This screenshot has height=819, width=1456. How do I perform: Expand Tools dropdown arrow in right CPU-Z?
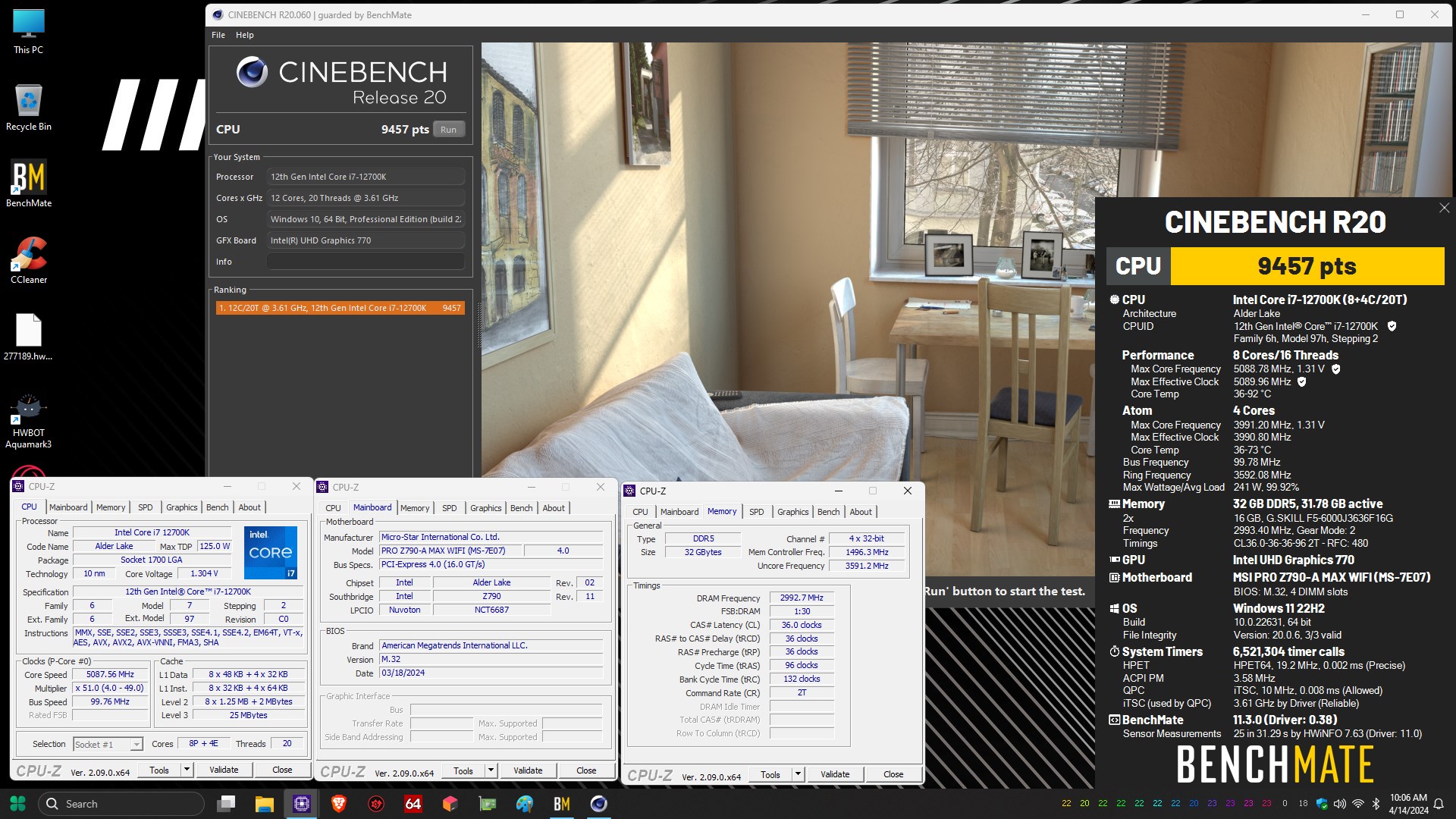click(x=798, y=774)
